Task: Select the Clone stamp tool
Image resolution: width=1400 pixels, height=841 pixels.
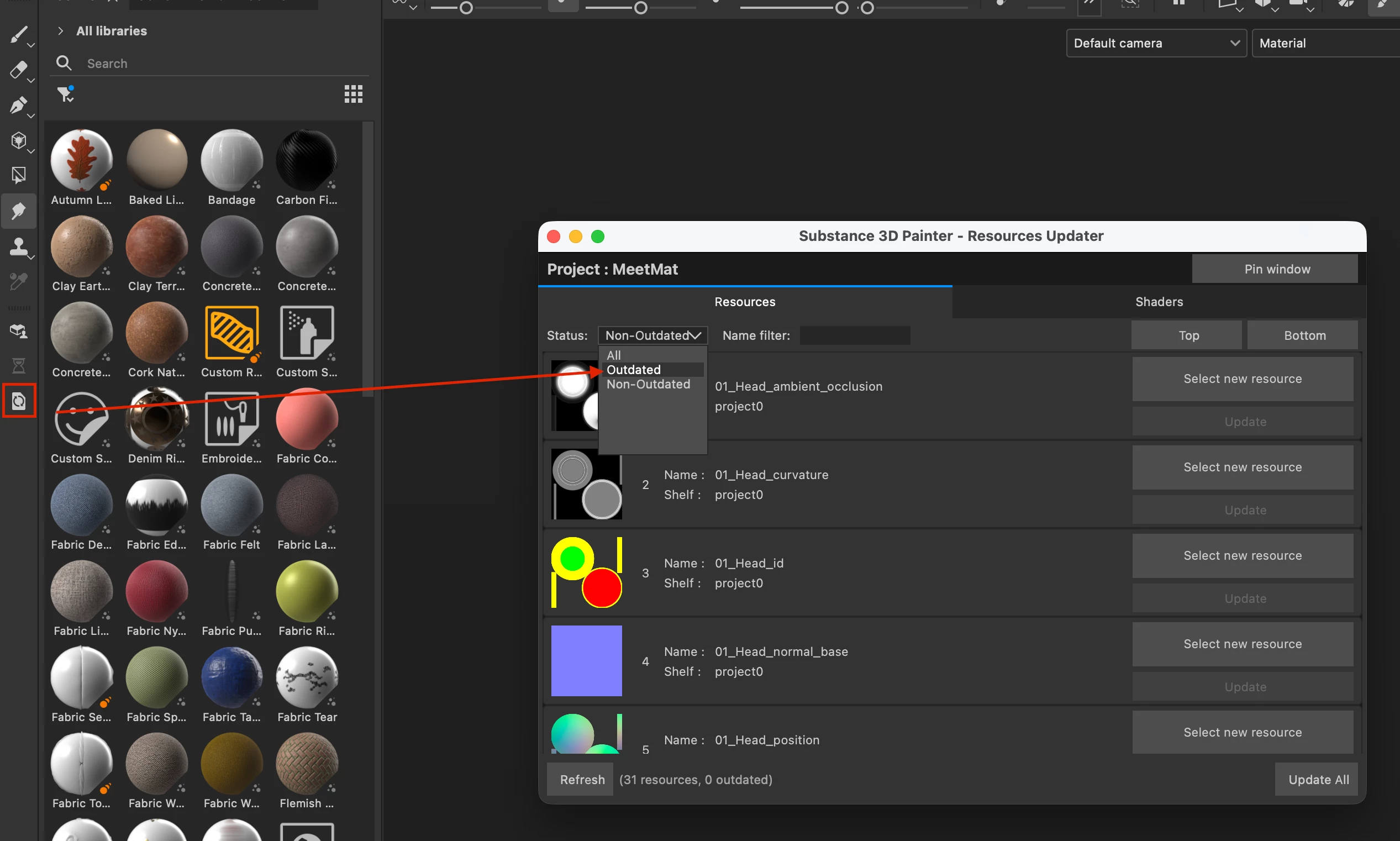Action: pos(18,246)
